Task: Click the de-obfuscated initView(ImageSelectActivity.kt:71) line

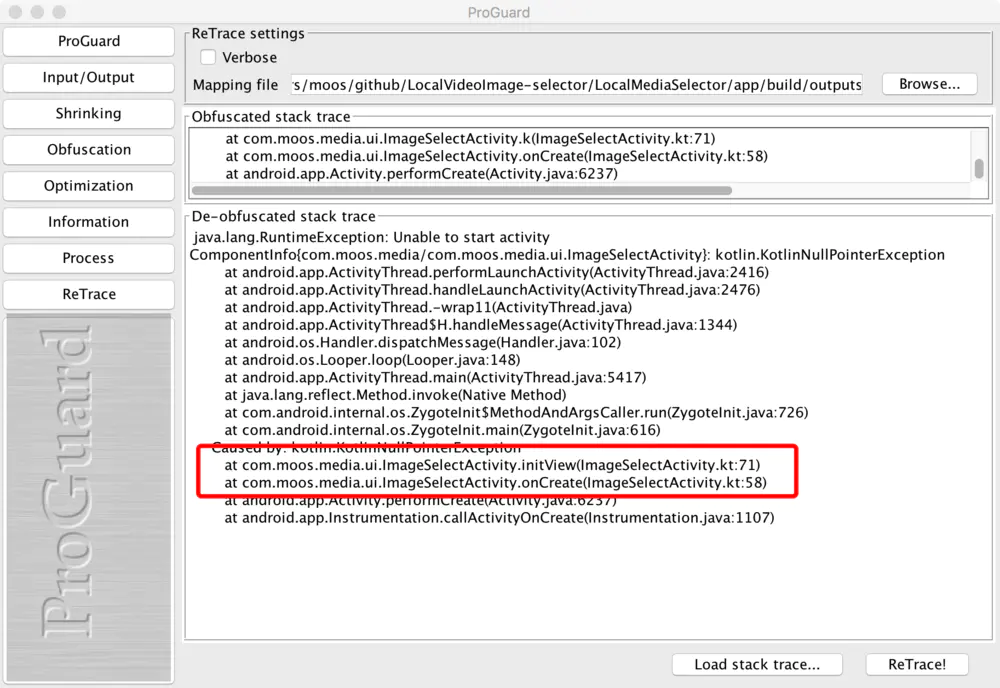Action: pyautogui.click(x=492, y=465)
